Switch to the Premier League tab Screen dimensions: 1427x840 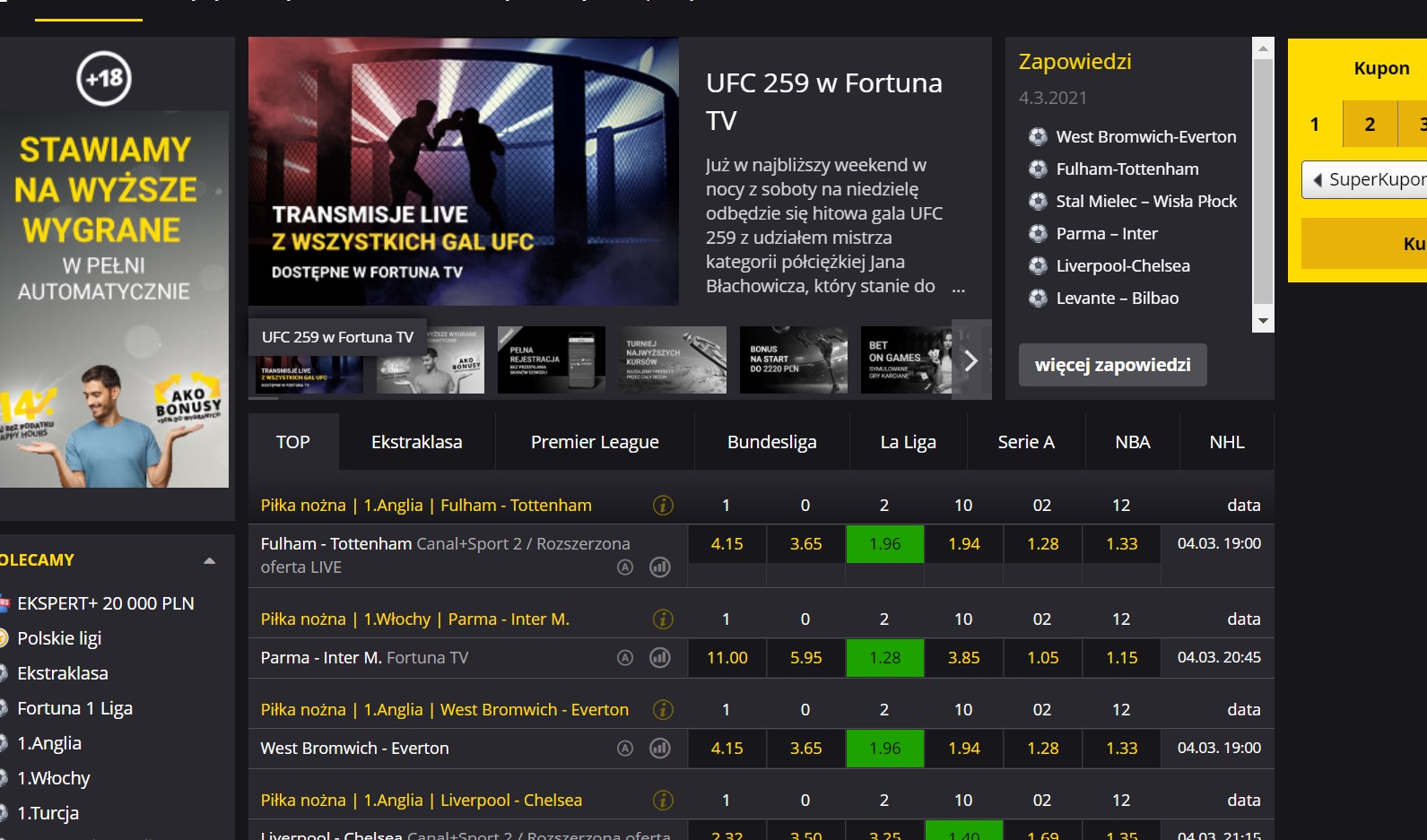595,442
